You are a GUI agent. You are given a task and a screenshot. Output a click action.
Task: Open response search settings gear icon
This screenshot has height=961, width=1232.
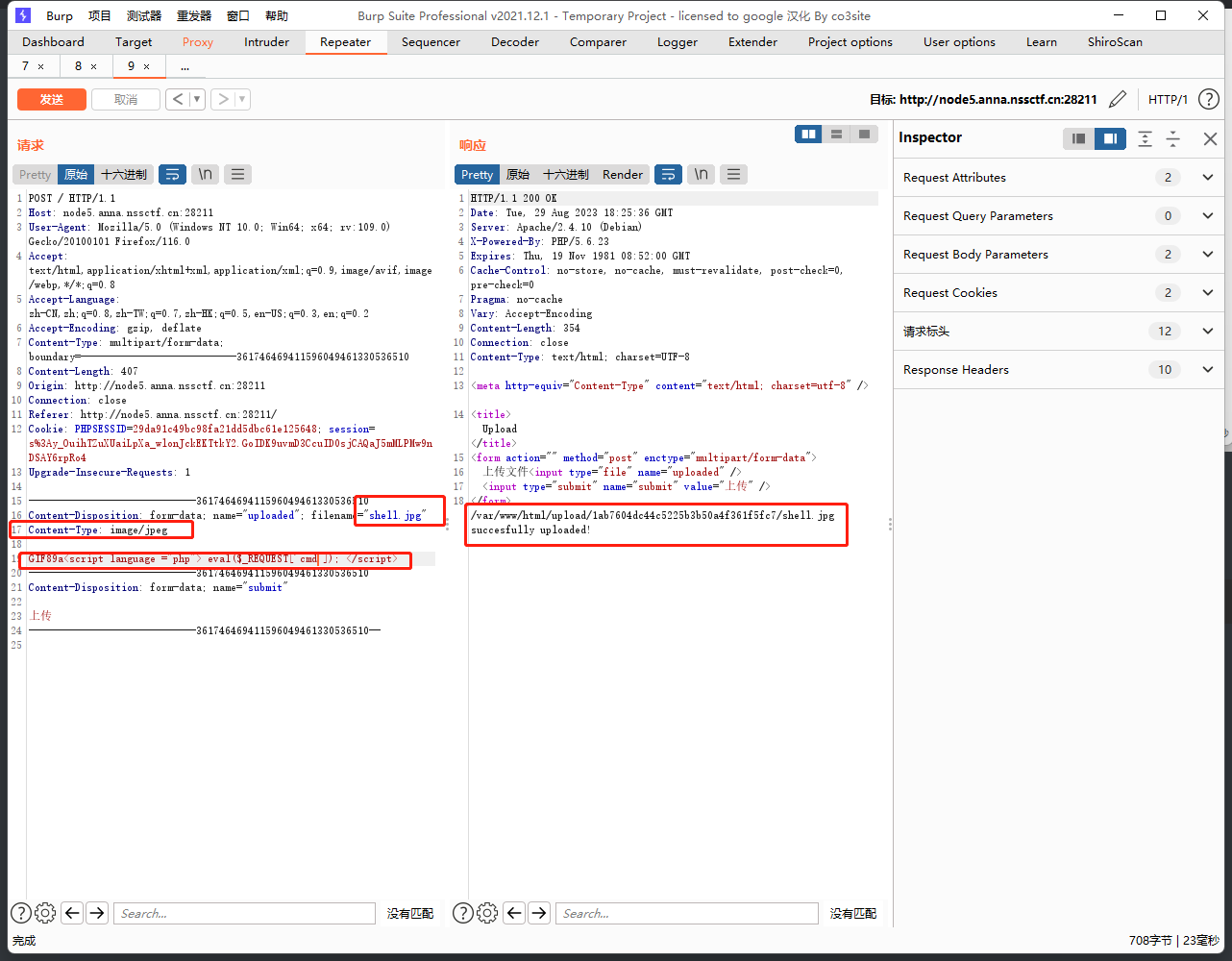point(487,913)
